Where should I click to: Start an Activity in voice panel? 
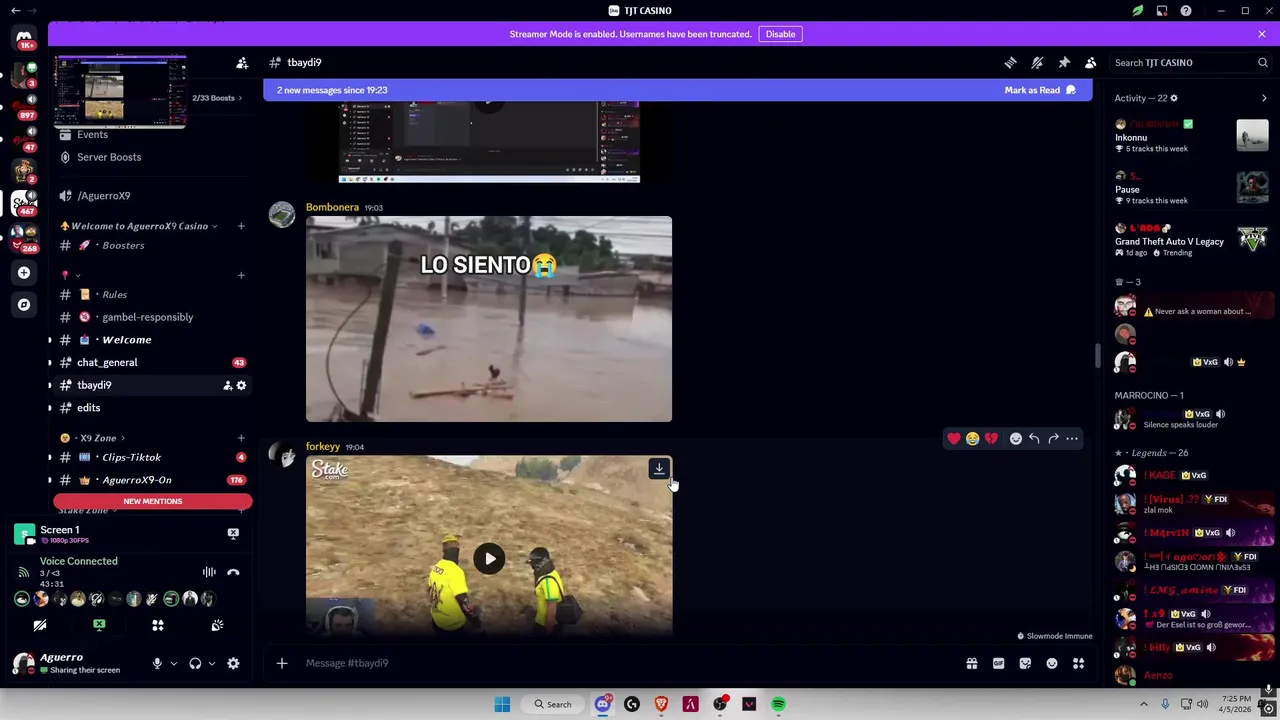(x=158, y=625)
